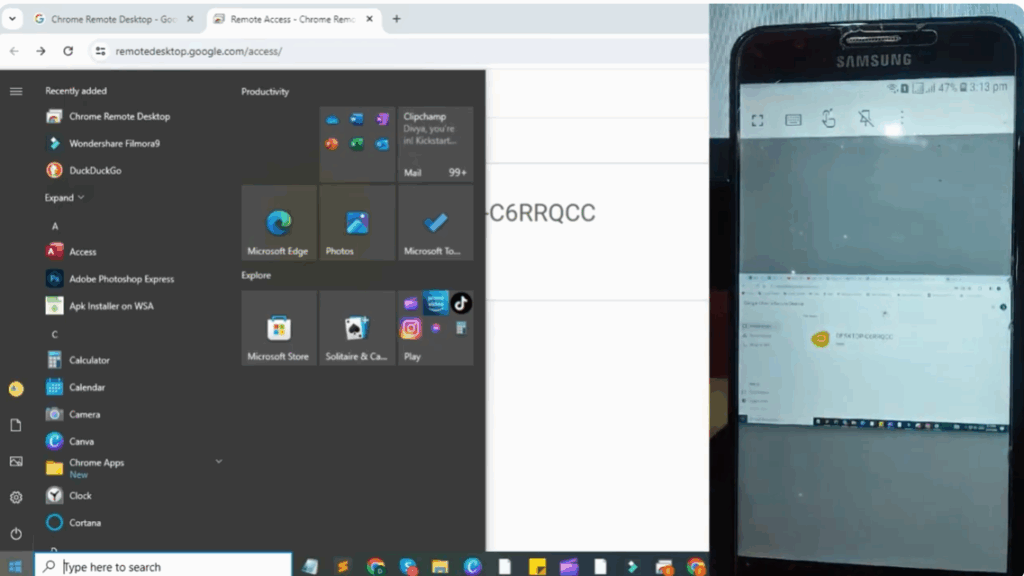Enter fullscreen mode in the remote session
The height and width of the screenshot is (576, 1024).
click(757, 118)
